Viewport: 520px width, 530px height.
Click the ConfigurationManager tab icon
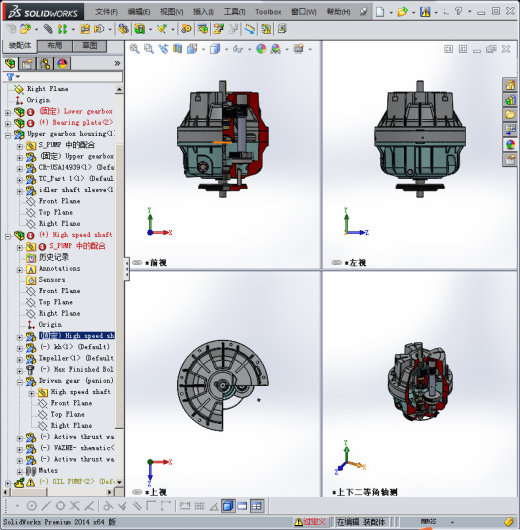point(45,64)
